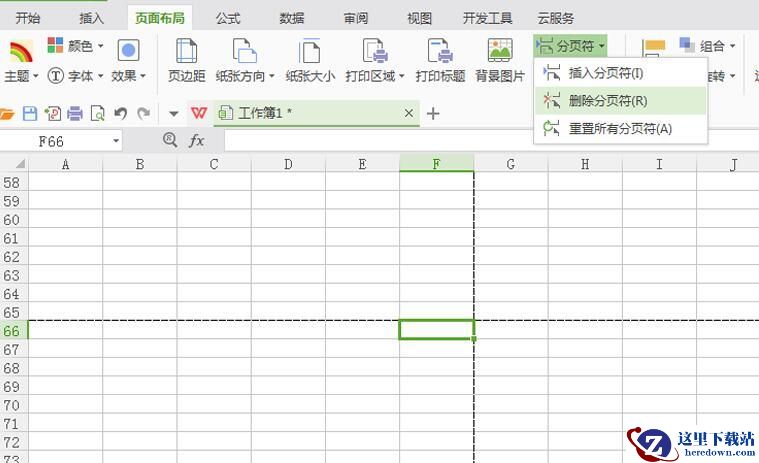759x463 pixels.
Task: Expand the 纸张大小 (paper size) dropdown
Action: click(310, 60)
